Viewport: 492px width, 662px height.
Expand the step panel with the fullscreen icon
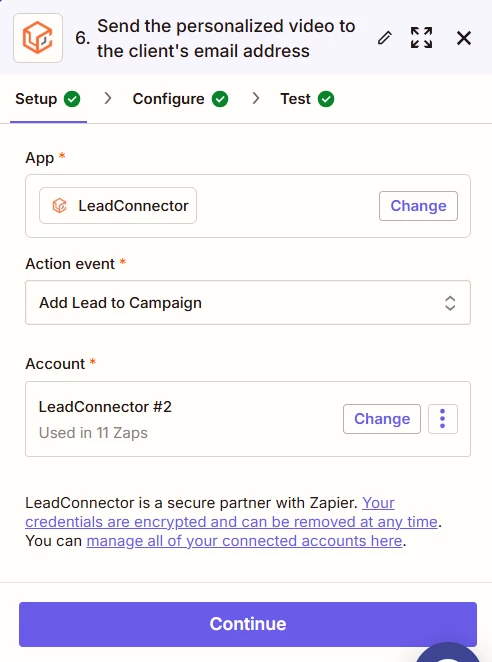[421, 38]
